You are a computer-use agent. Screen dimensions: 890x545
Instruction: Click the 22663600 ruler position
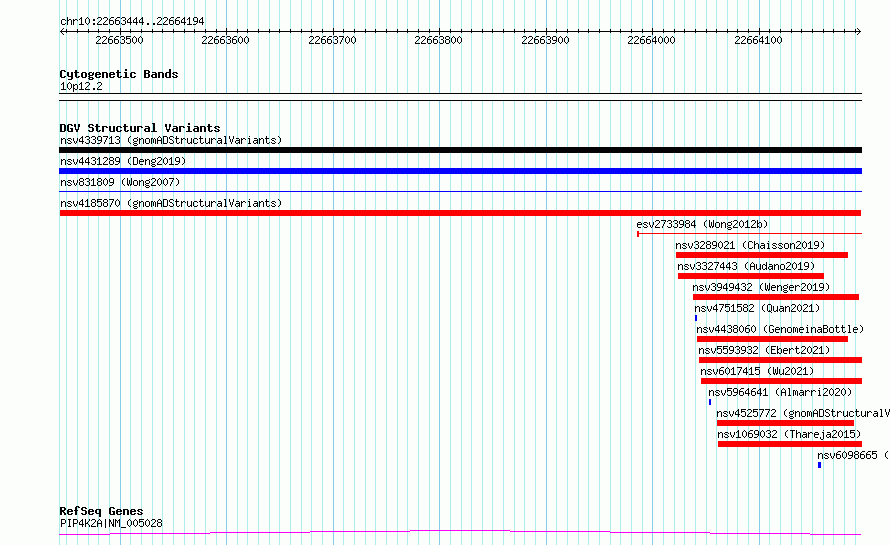(225, 40)
